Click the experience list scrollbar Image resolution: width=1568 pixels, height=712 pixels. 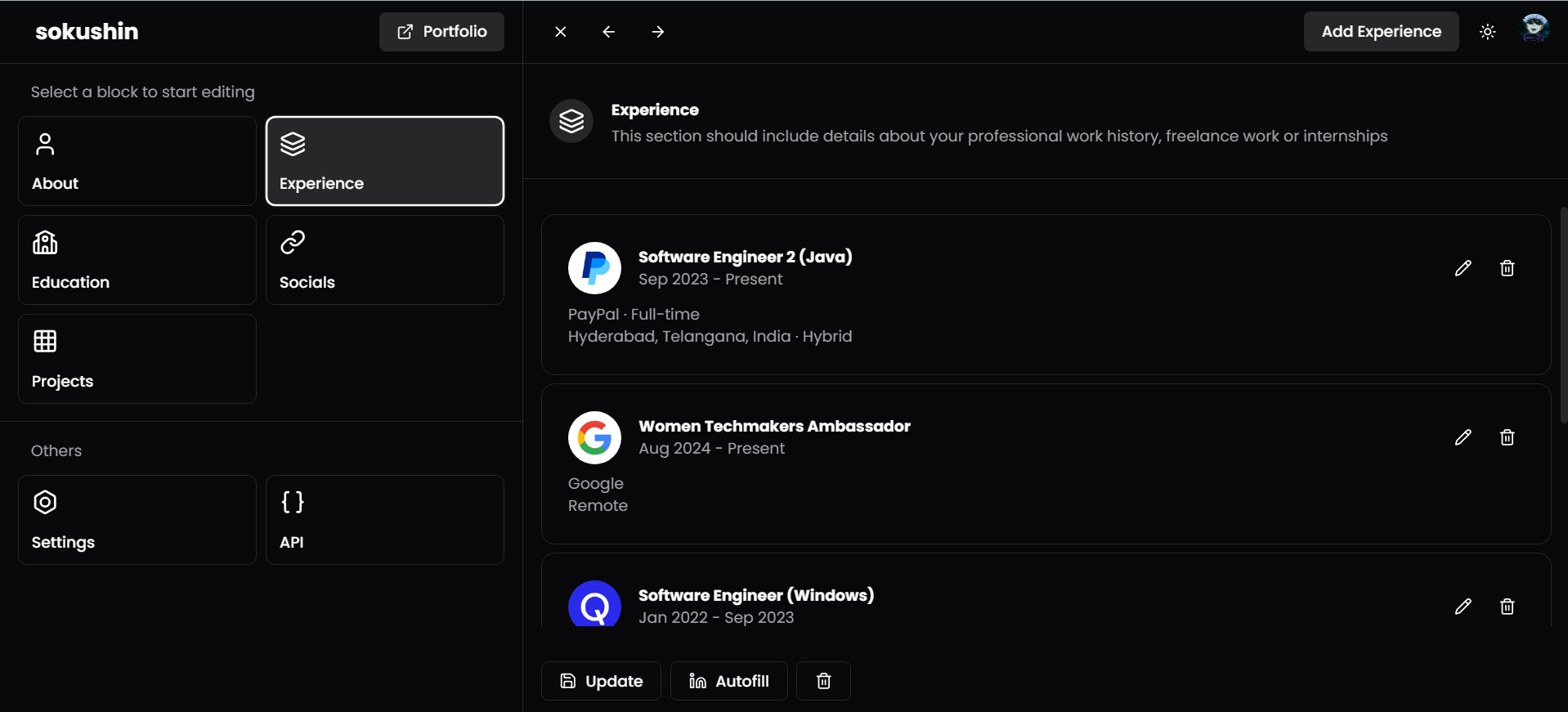(1563, 315)
